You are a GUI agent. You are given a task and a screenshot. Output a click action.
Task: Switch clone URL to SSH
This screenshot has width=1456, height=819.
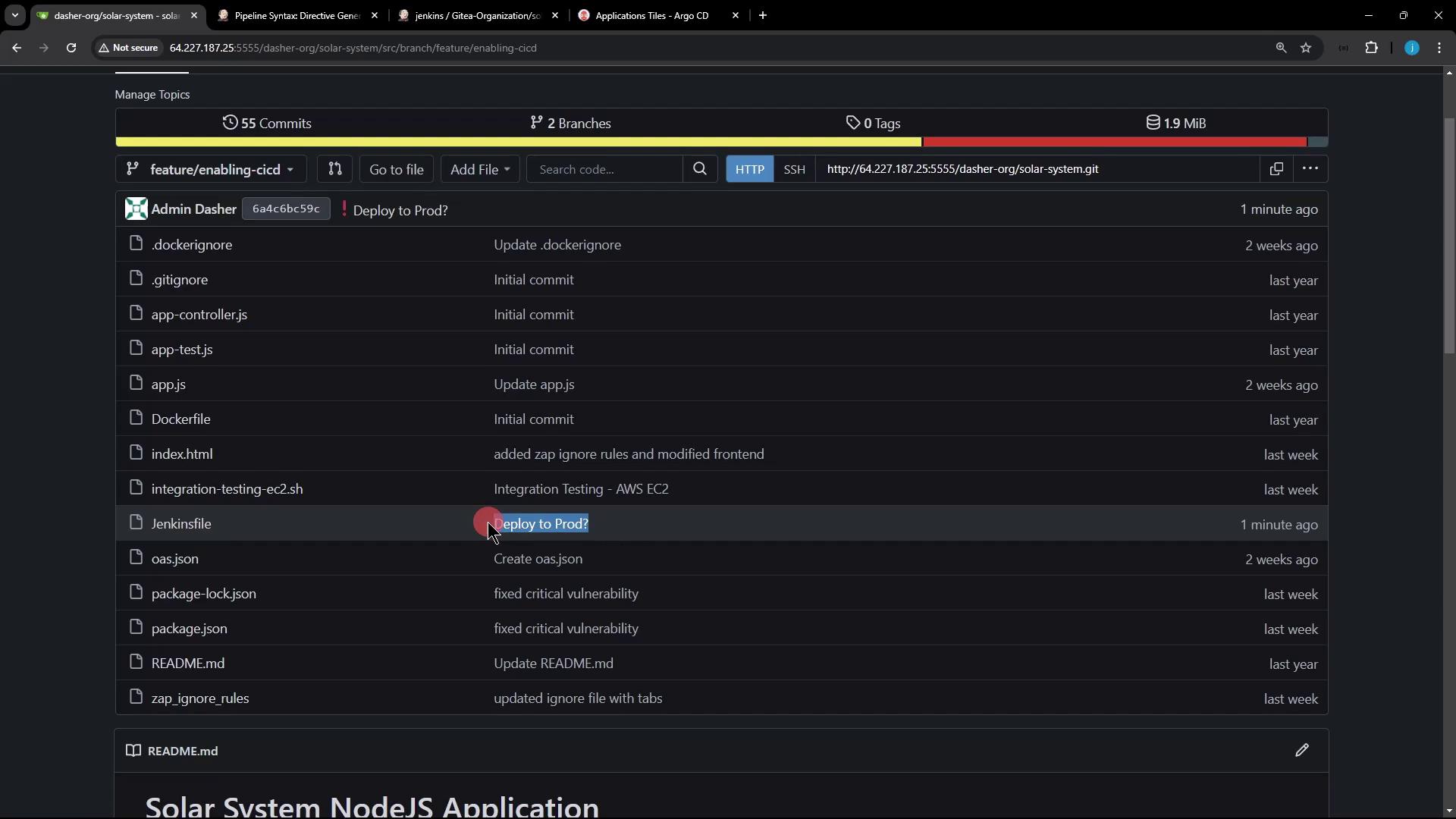794,169
